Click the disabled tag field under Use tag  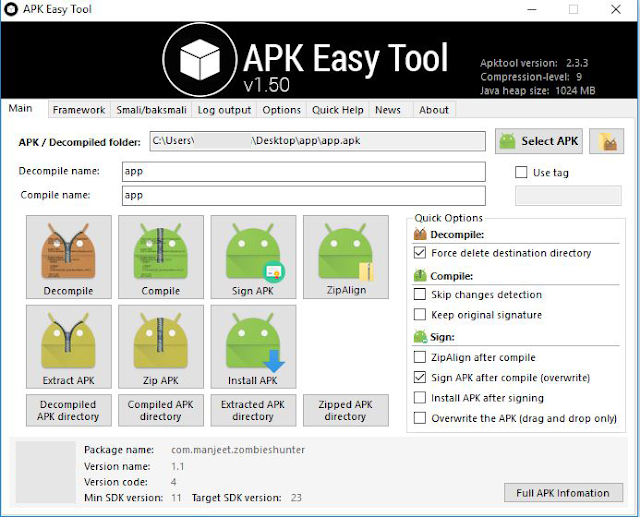pyautogui.click(x=568, y=195)
